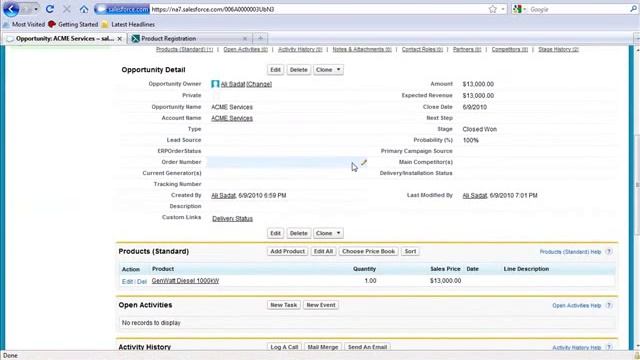The height and width of the screenshot is (360, 640).
Task: Open Products (Standard) Help link
Action: [x=570, y=252]
